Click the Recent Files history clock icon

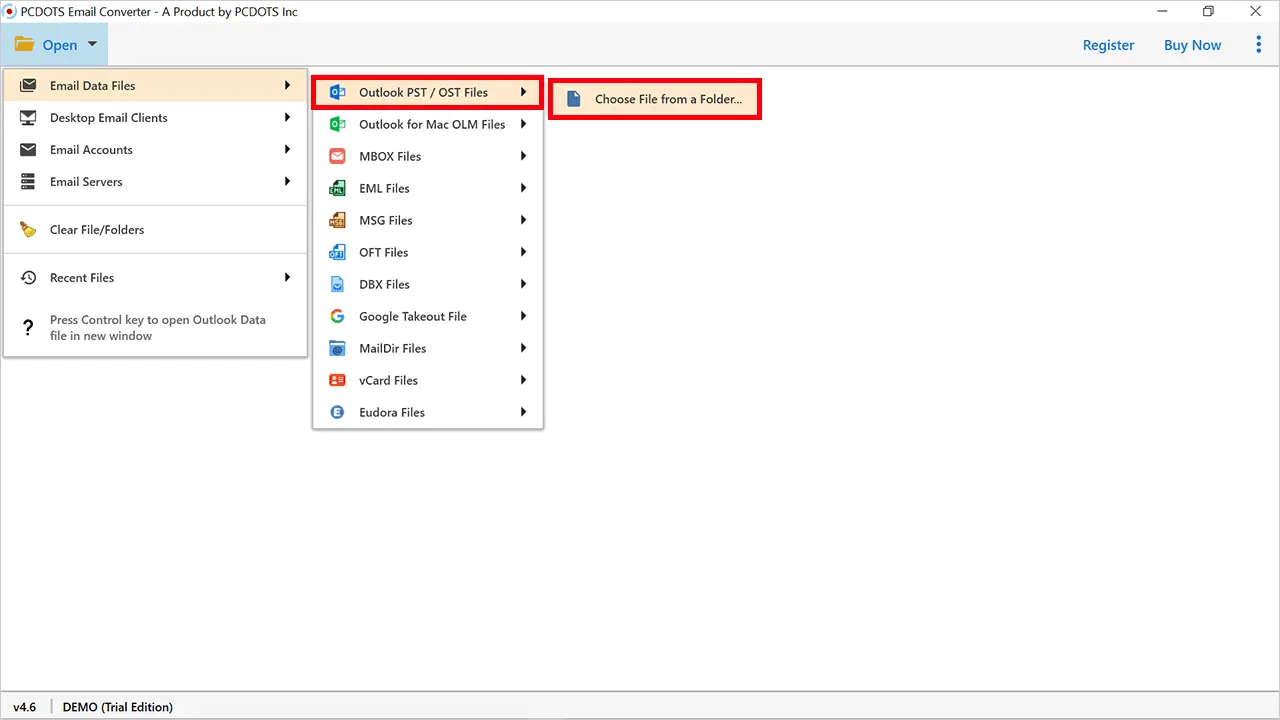(x=29, y=278)
